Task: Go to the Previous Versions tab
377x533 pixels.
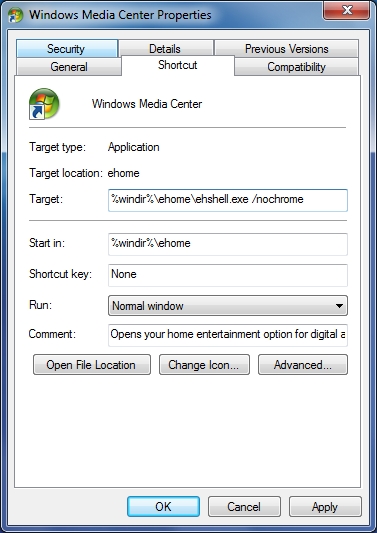Action: [x=286, y=49]
